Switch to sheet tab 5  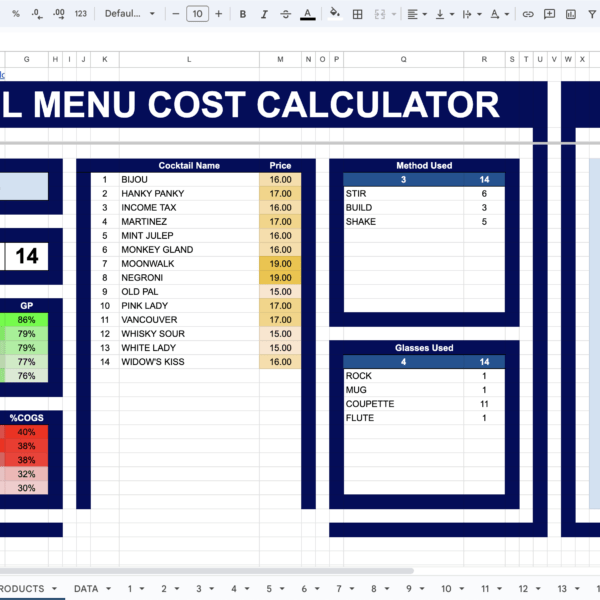pos(269,589)
